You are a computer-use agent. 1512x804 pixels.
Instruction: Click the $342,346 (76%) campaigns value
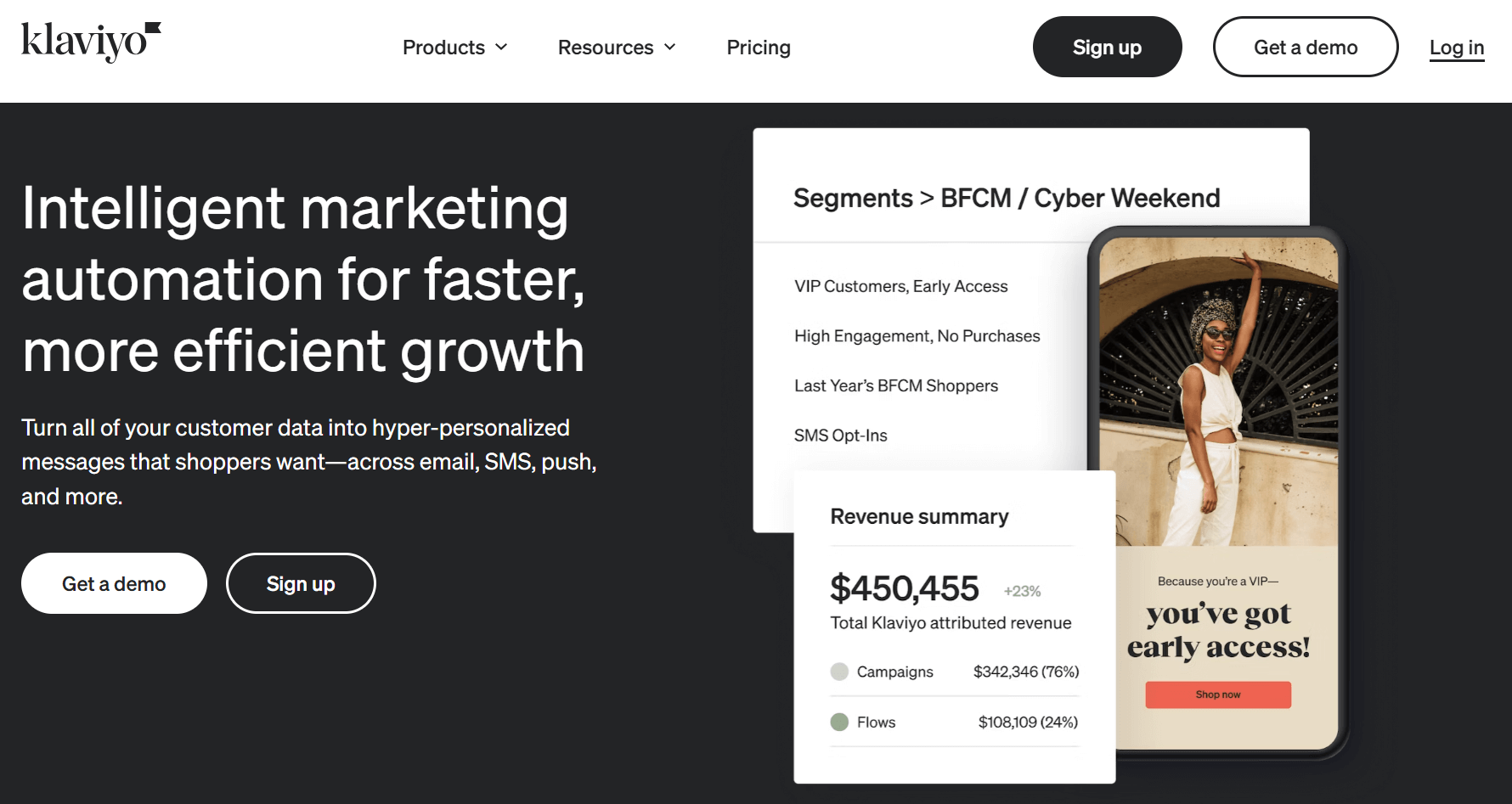tap(1026, 672)
